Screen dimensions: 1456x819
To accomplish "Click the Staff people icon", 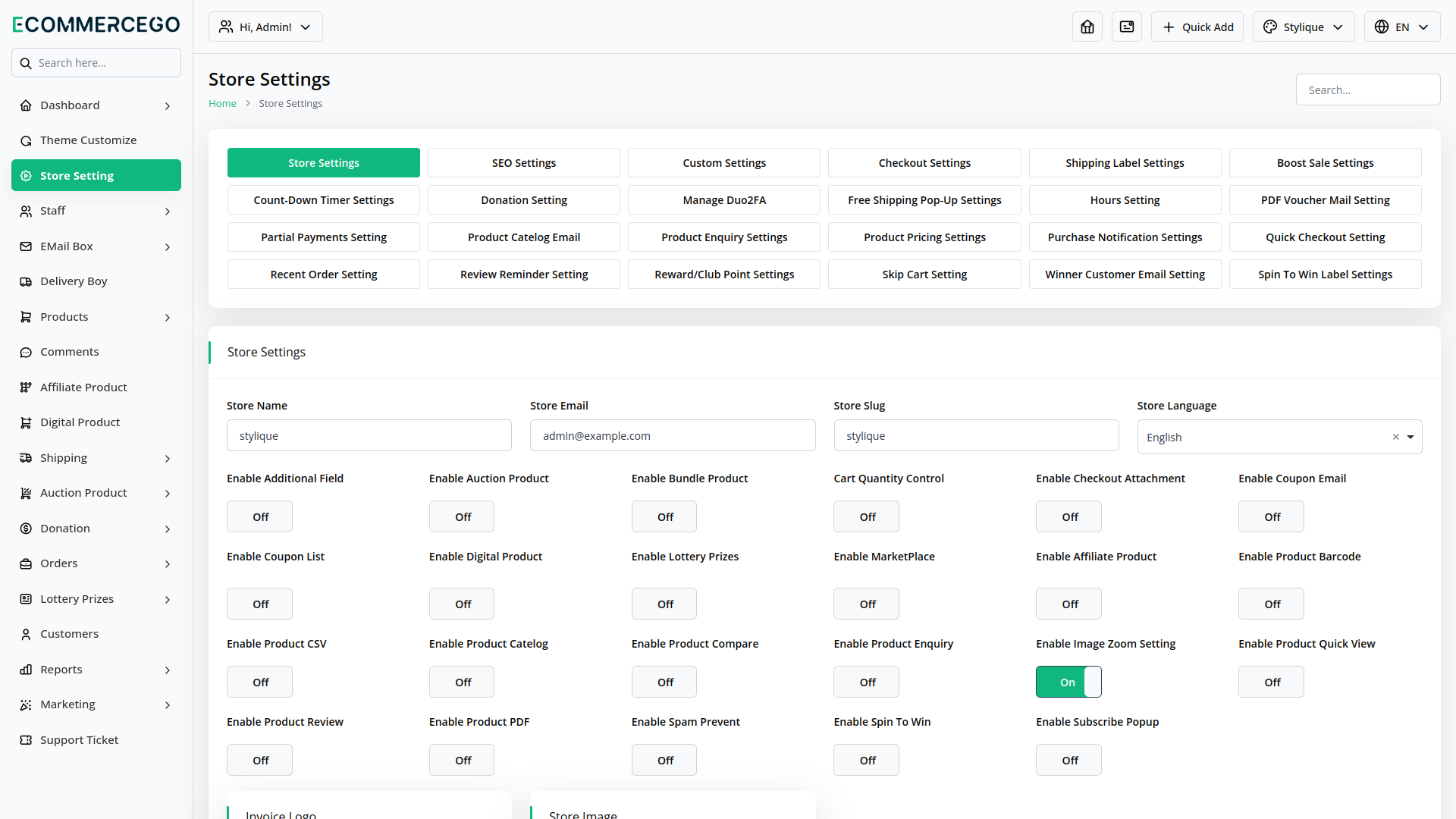I will [26, 211].
